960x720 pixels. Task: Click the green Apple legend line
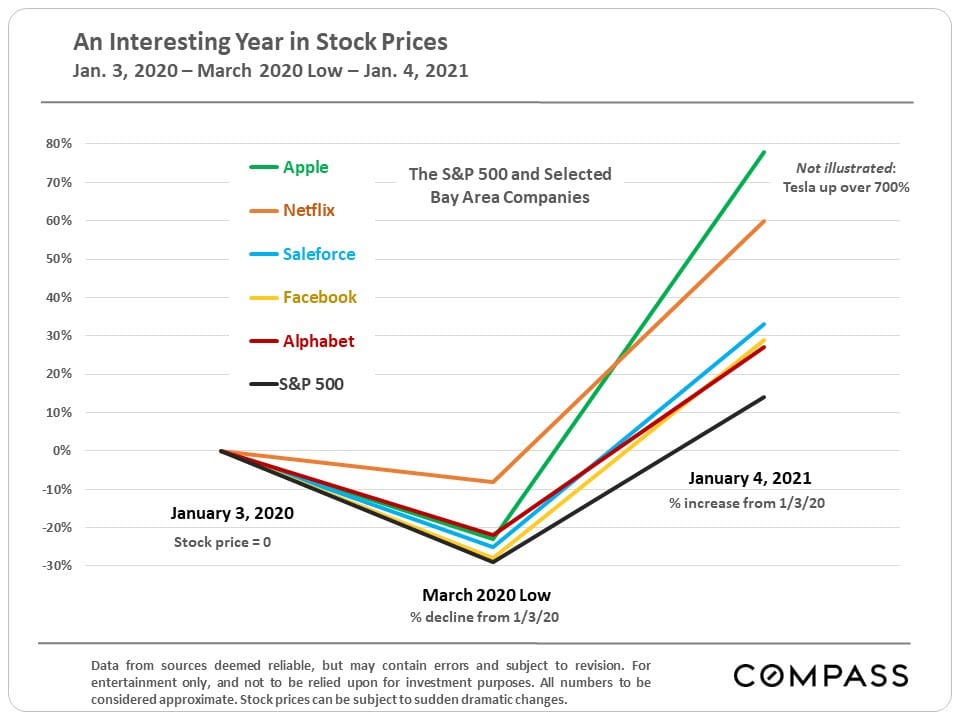point(263,168)
